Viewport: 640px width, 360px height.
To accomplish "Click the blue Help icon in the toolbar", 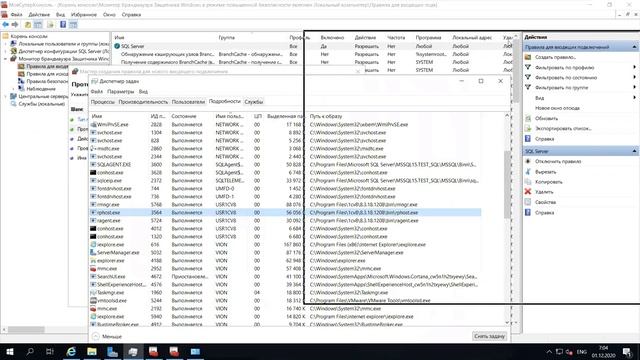I will pos(63,25).
